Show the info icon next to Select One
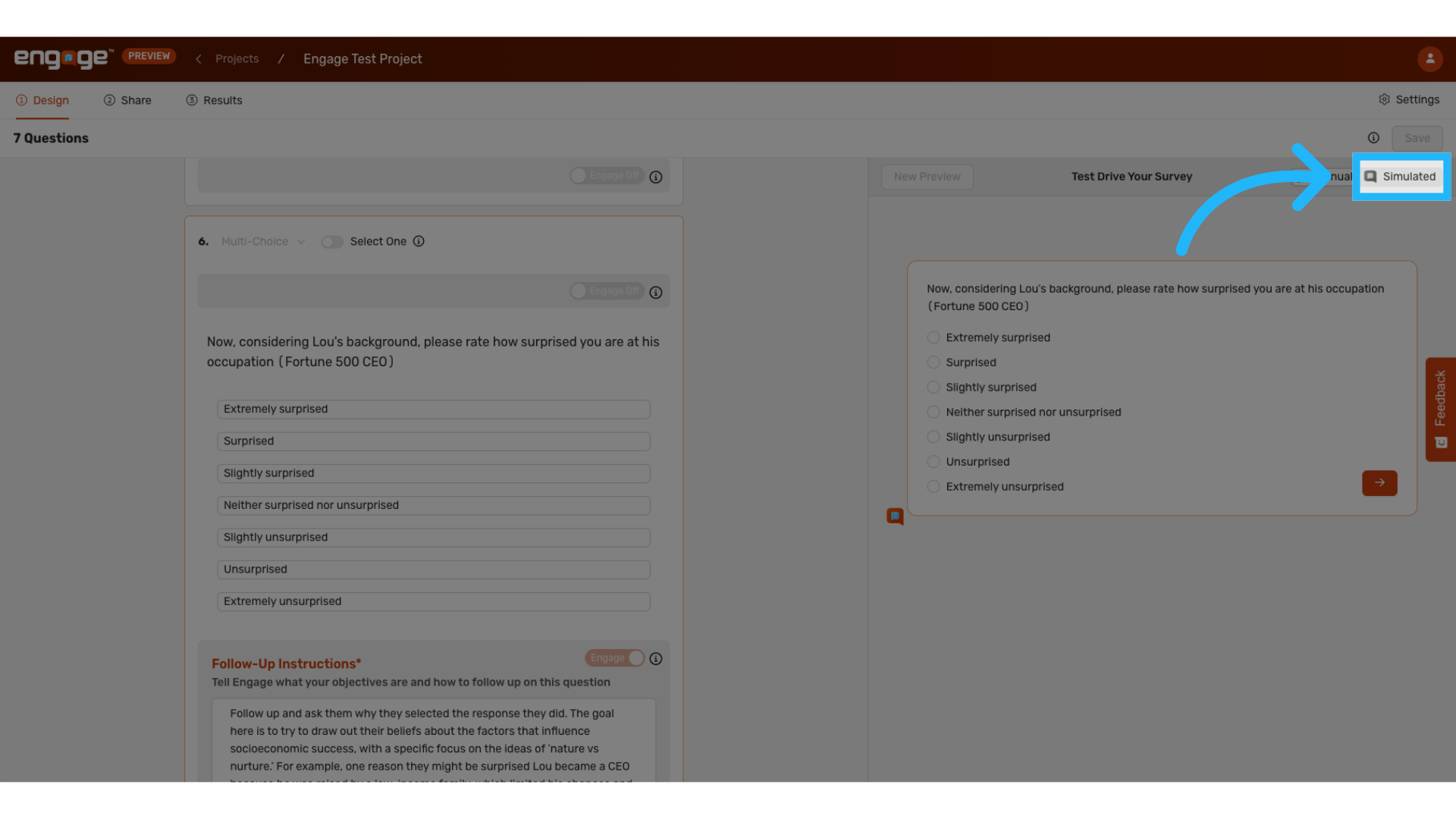Screen dimensions: 1456x819 pyautogui.click(x=419, y=241)
